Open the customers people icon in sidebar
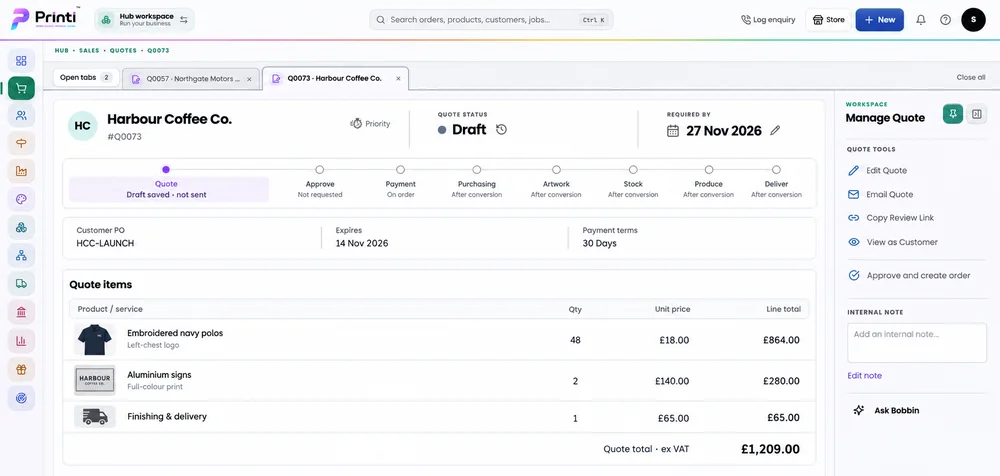Screen dimensions: 1000x476 point(21,115)
